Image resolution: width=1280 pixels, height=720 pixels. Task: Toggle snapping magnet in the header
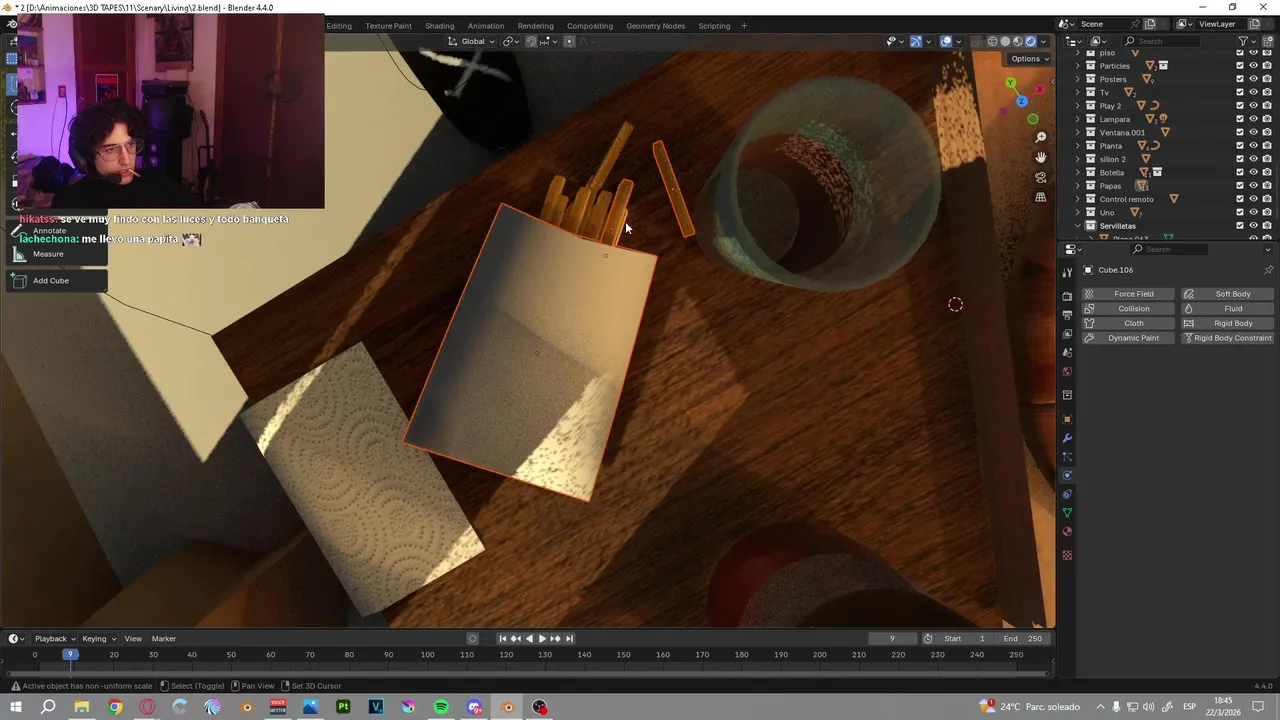click(531, 41)
